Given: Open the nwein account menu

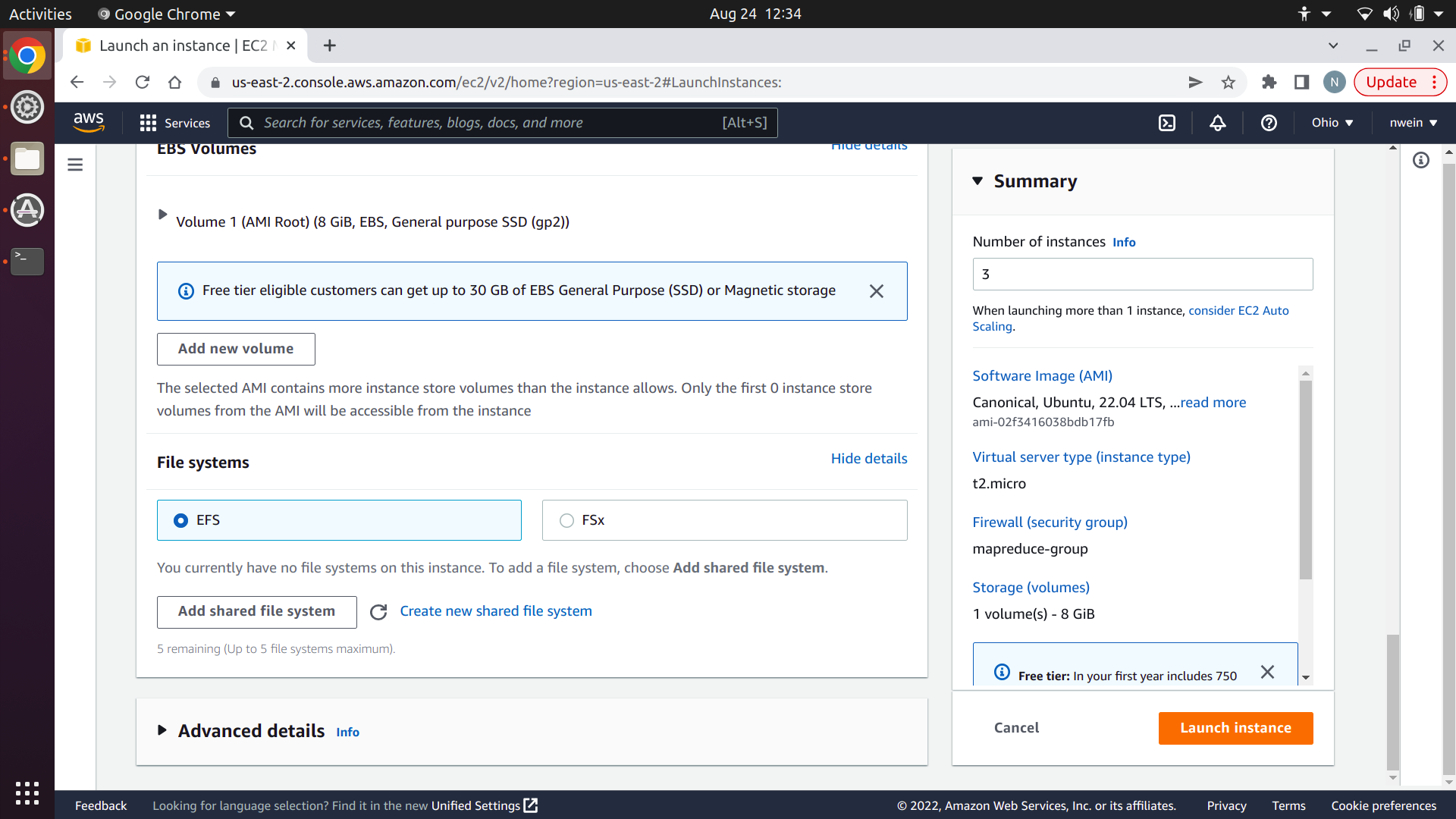Looking at the screenshot, I should (1413, 123).
